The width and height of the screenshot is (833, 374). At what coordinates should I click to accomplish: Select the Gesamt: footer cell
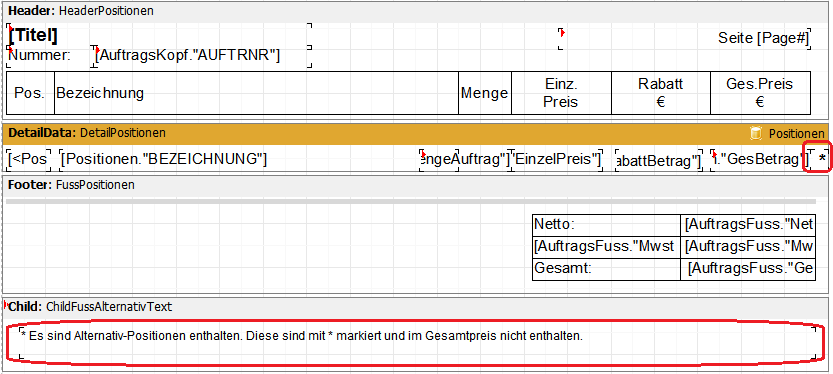[606, 269]
